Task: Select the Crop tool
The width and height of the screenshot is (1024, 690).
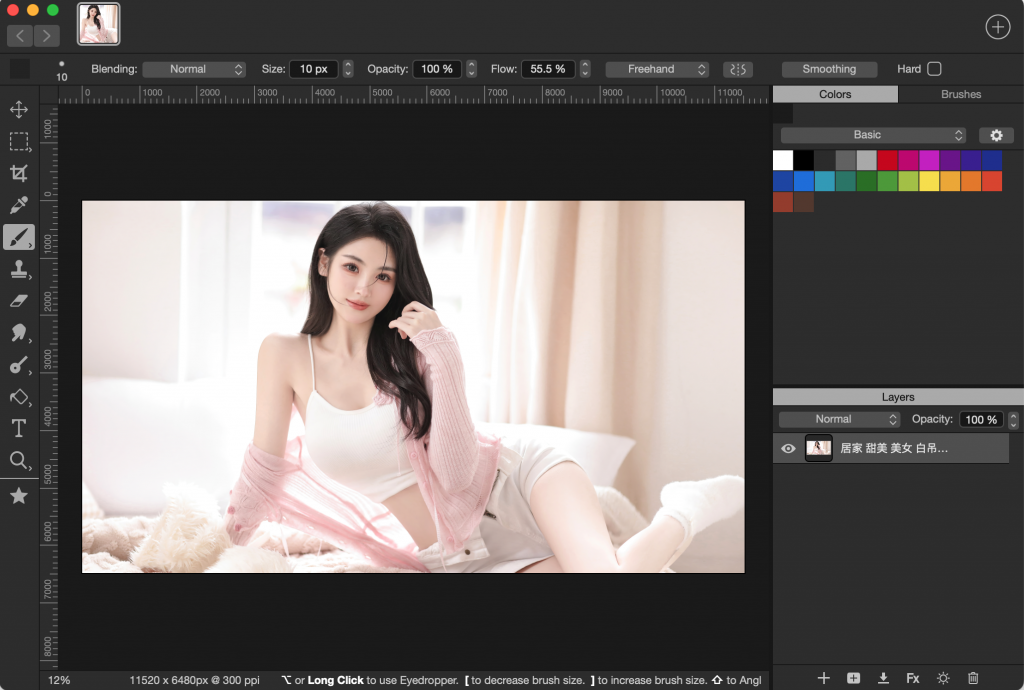Action: [19, 173]
